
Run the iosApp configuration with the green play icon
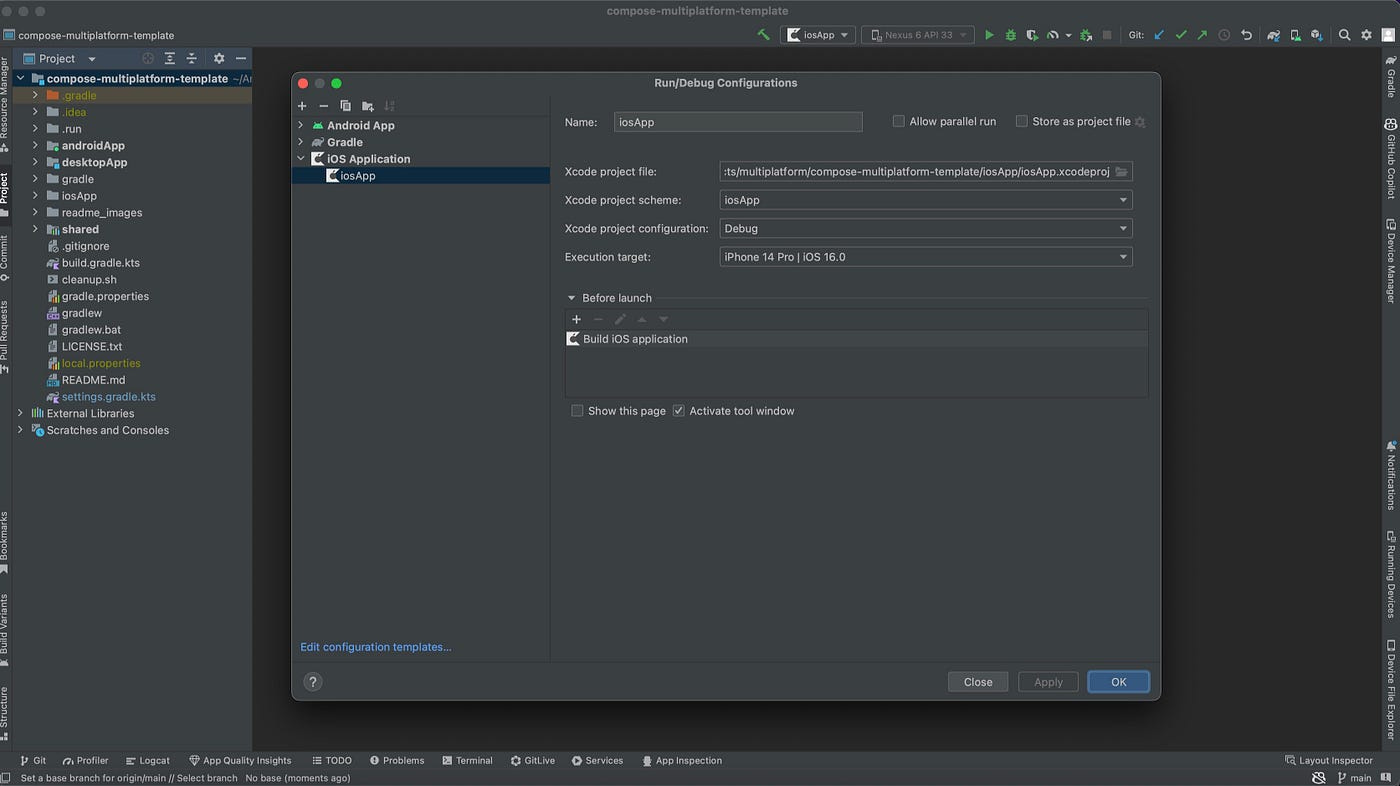tap(989, 35)
